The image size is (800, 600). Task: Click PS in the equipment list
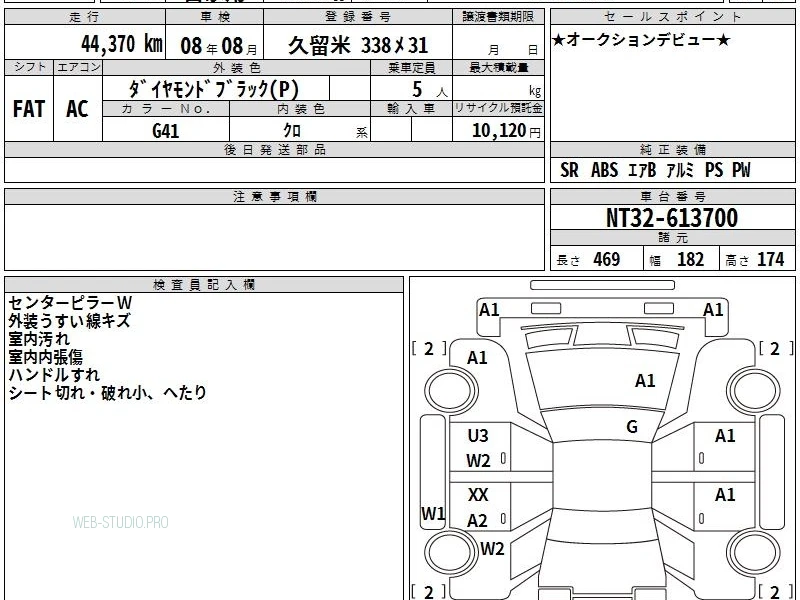coord(714,170)
